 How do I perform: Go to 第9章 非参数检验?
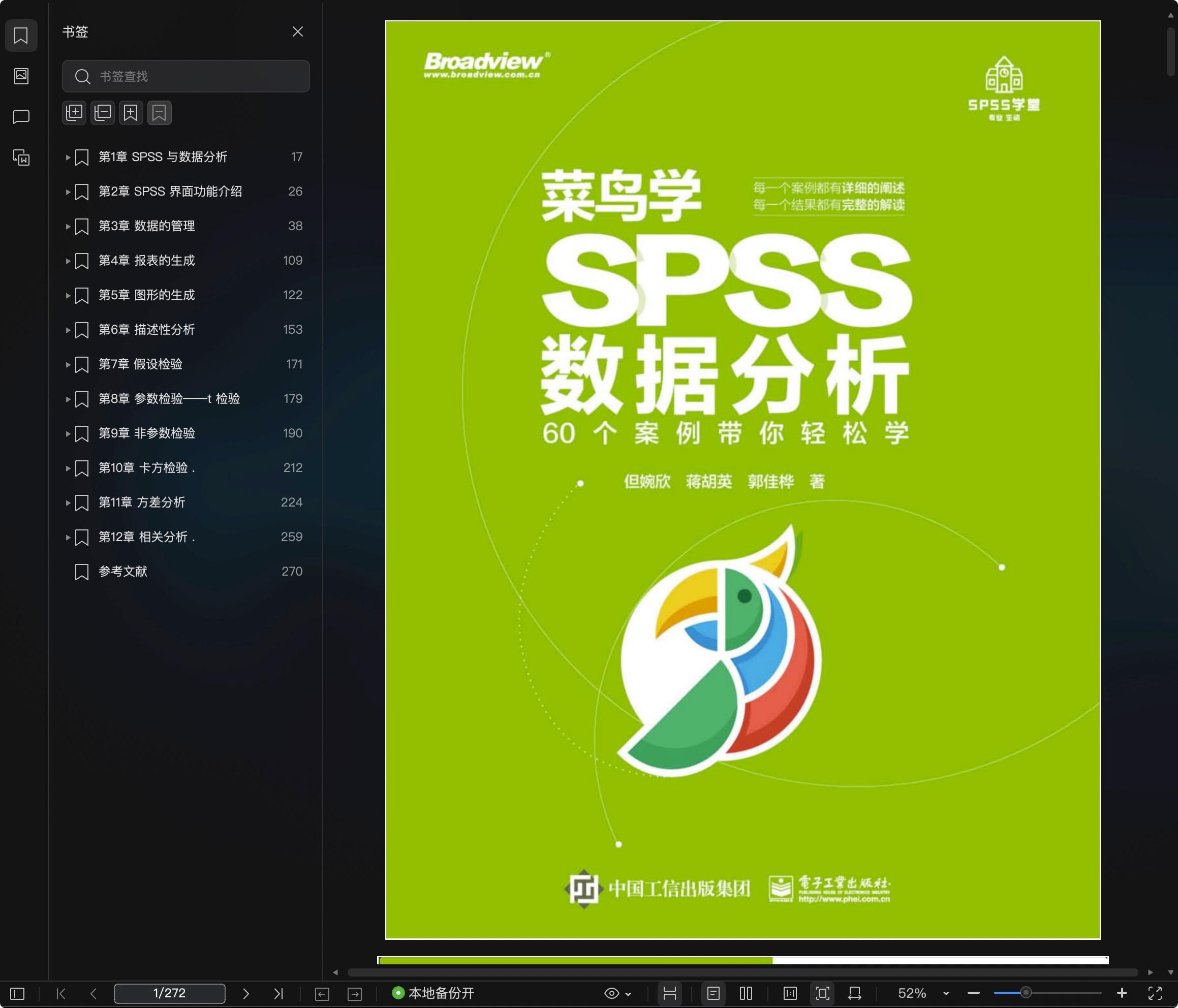pyautogui.click(x=147, y=433)
